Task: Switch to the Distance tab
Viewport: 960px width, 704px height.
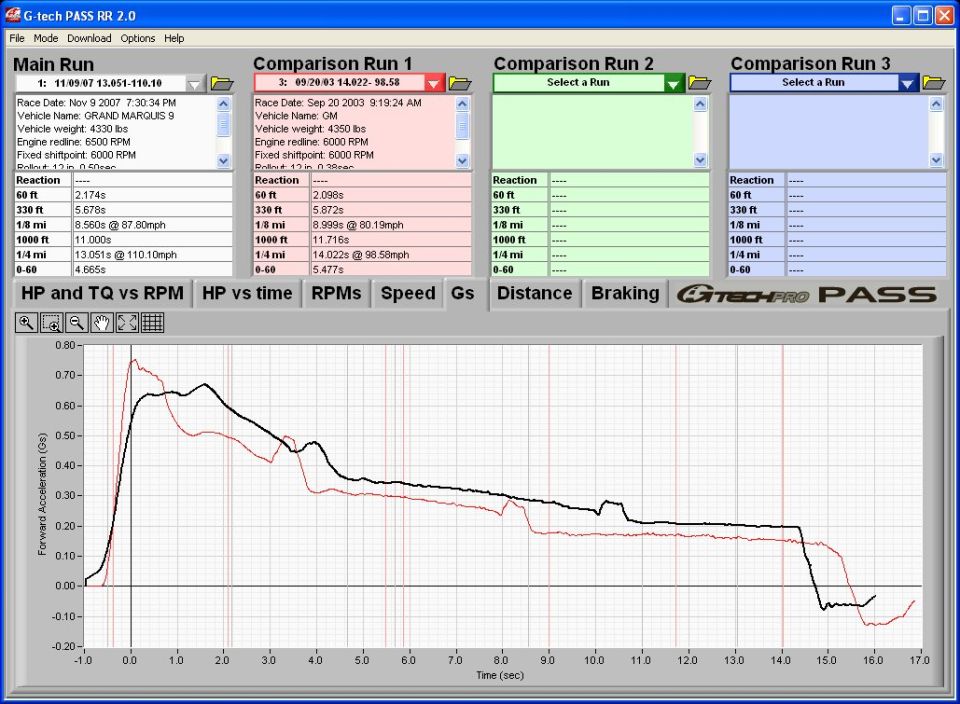Action: pyautogui.click(x=534, y=293)
